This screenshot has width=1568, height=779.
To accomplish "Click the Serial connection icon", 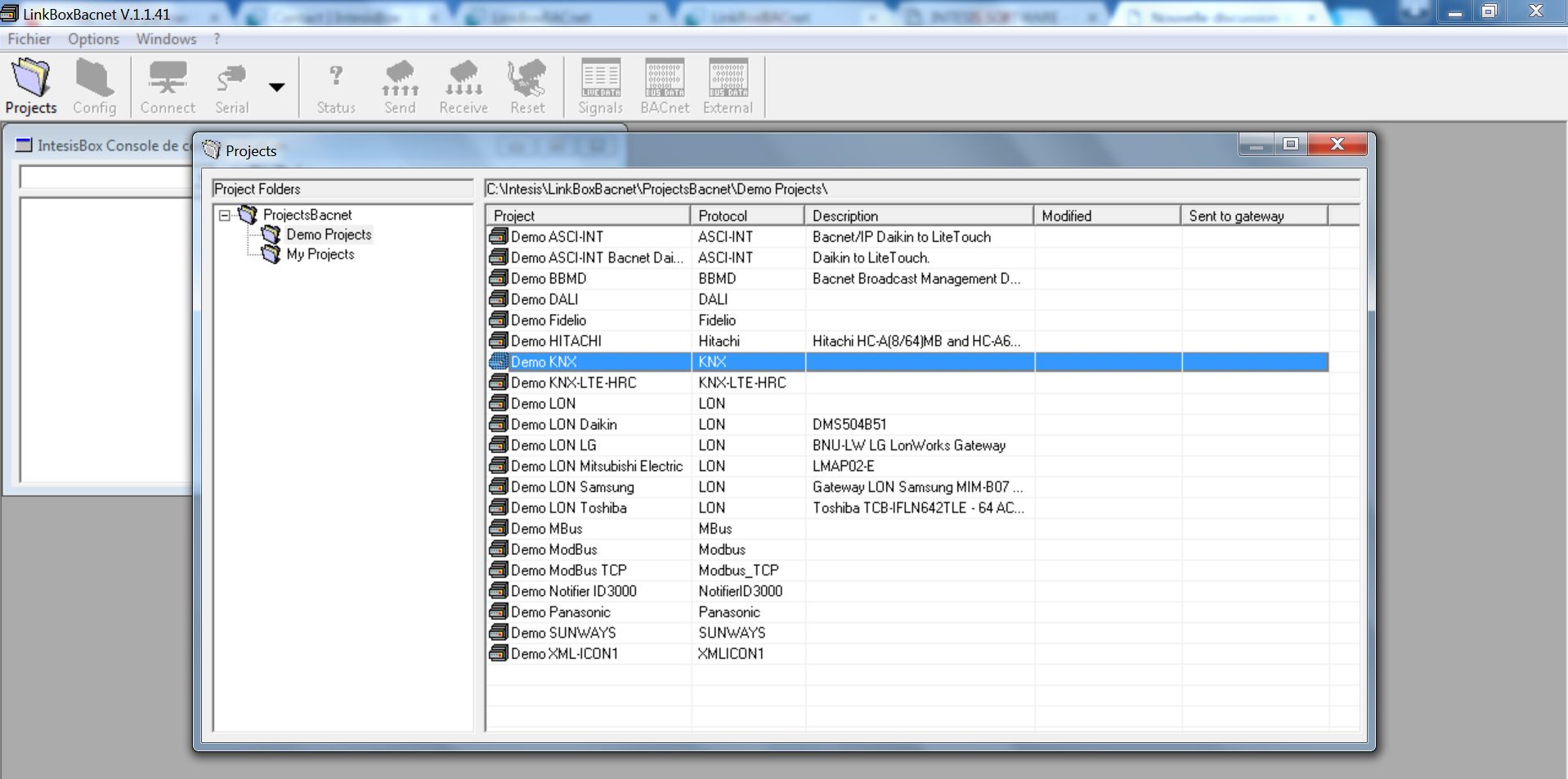I will click(x=231, y=86).
